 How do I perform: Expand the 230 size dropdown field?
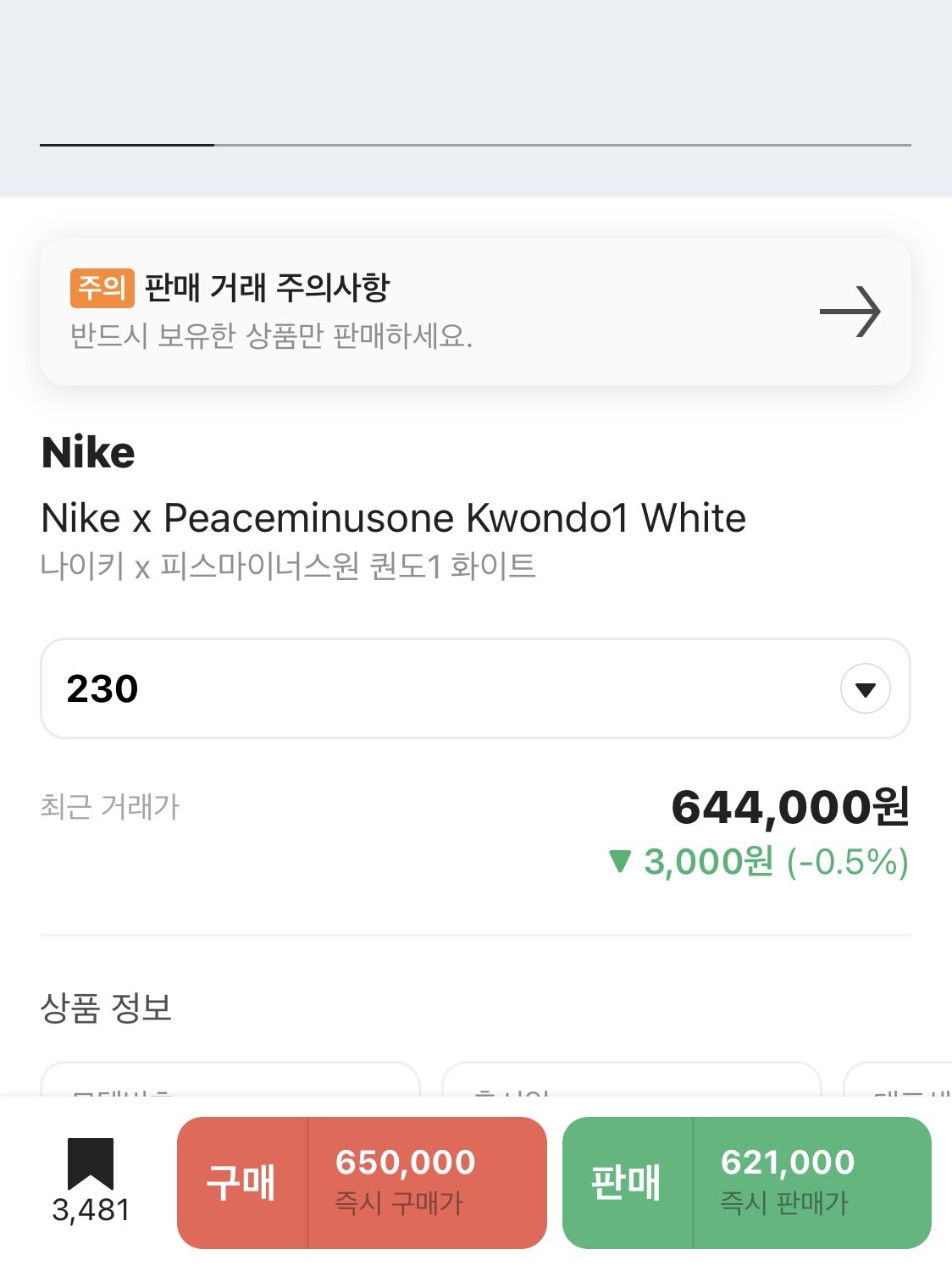tap(475, 688)
